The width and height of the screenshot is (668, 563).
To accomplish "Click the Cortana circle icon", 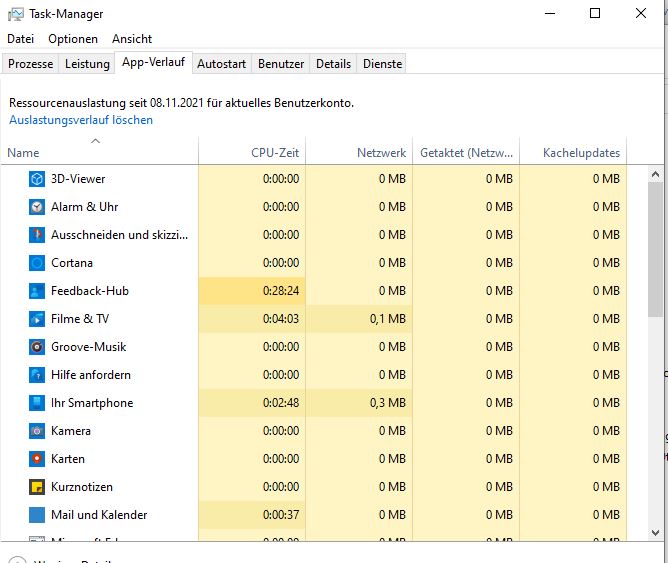I will (37, 263).
